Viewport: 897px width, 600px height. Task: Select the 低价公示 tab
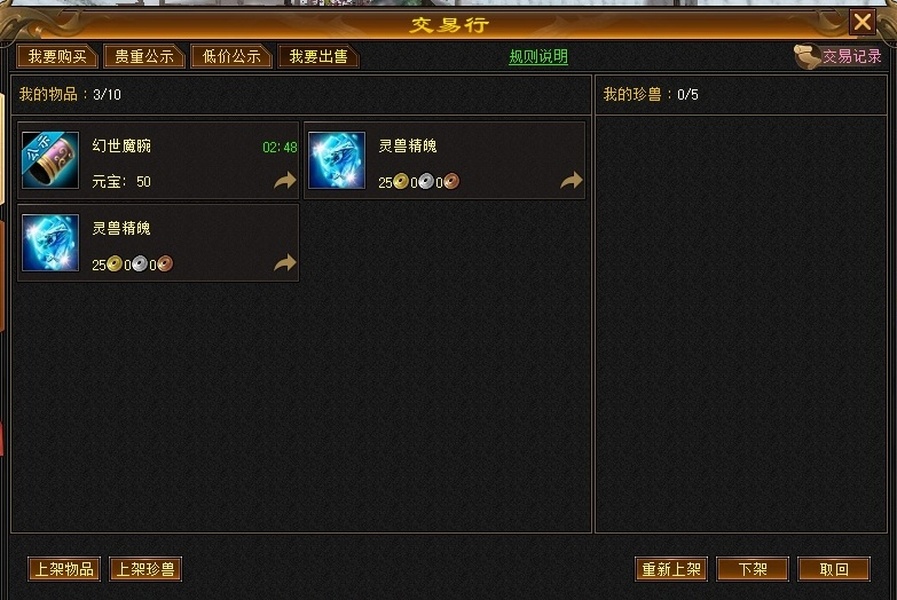pos(231,57)
